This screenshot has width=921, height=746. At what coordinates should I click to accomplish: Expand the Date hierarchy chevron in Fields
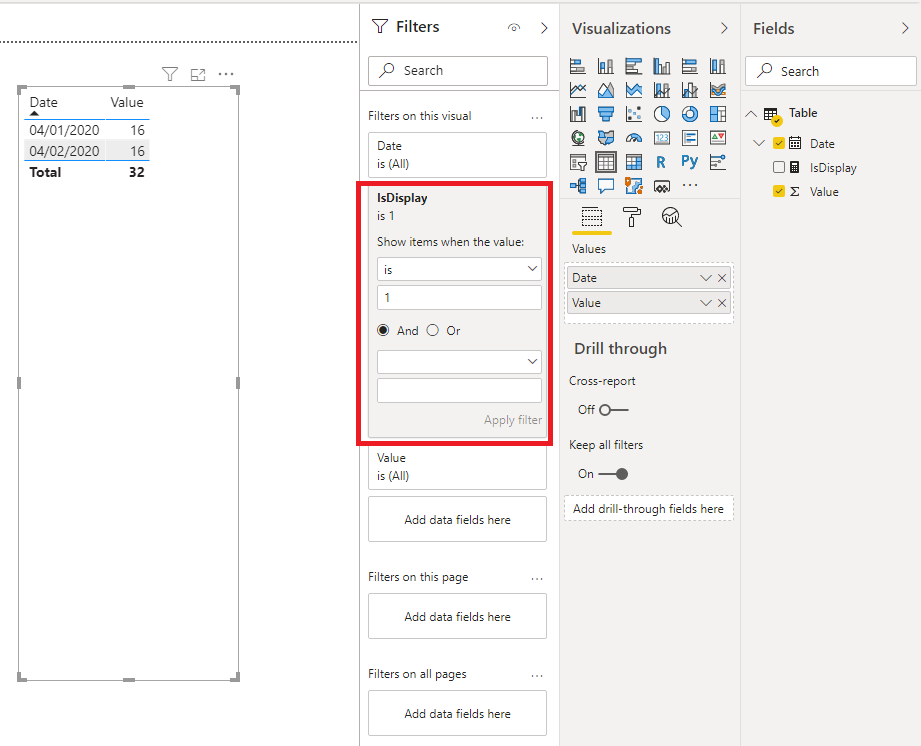tap(759, 143)
